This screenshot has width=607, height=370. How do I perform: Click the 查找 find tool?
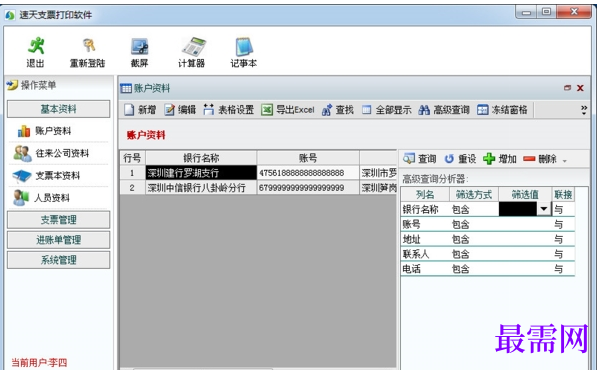pos(338,110)
